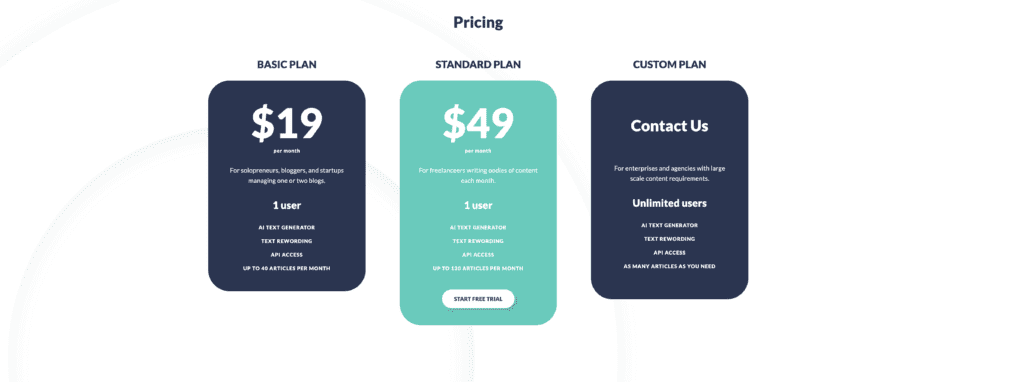This screenshot has height=382, width=1024.
Task: Click the solopreneurs description in Basic card
Action: pos(287,176)
